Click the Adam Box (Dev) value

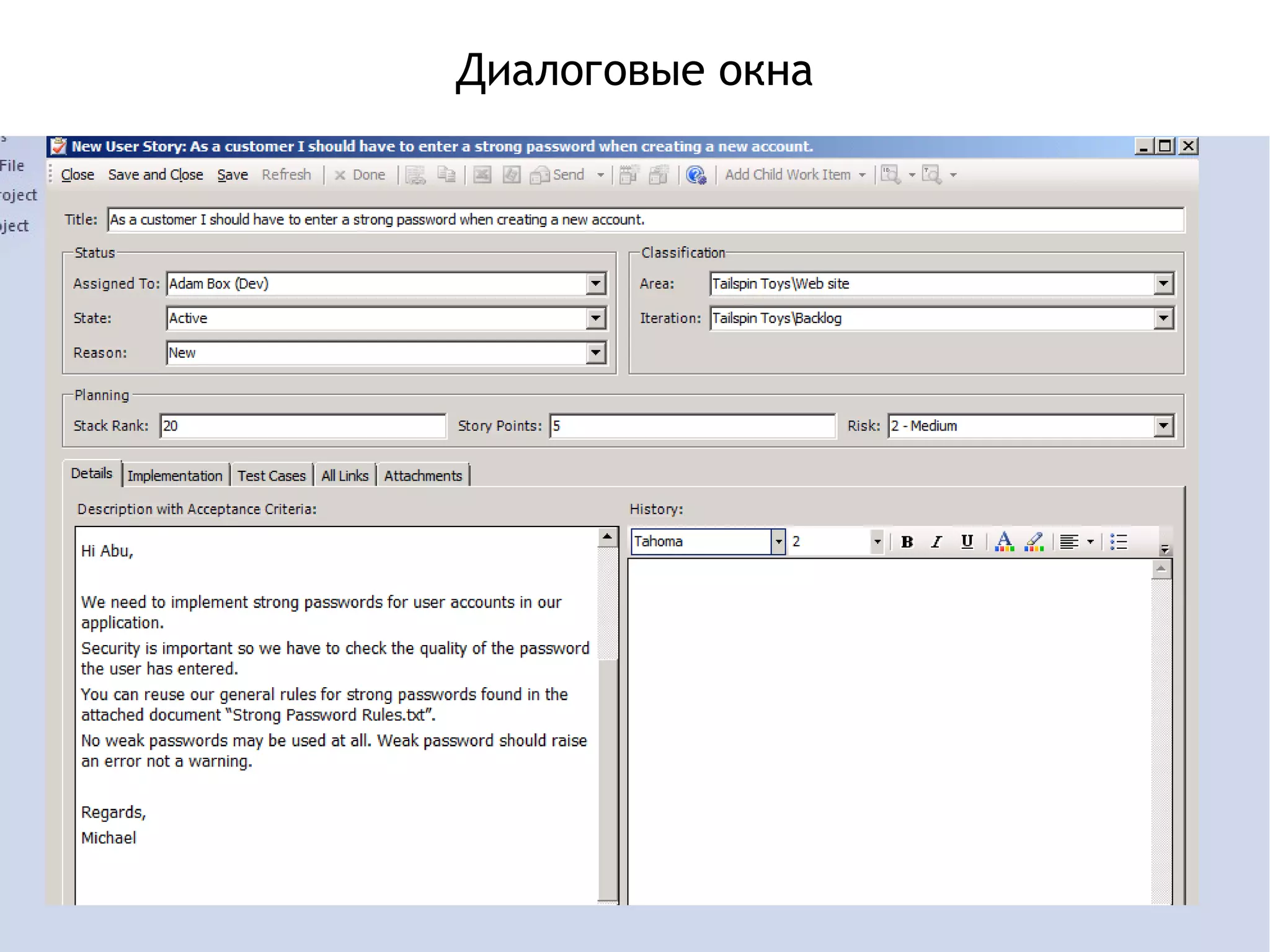point(219,284)
